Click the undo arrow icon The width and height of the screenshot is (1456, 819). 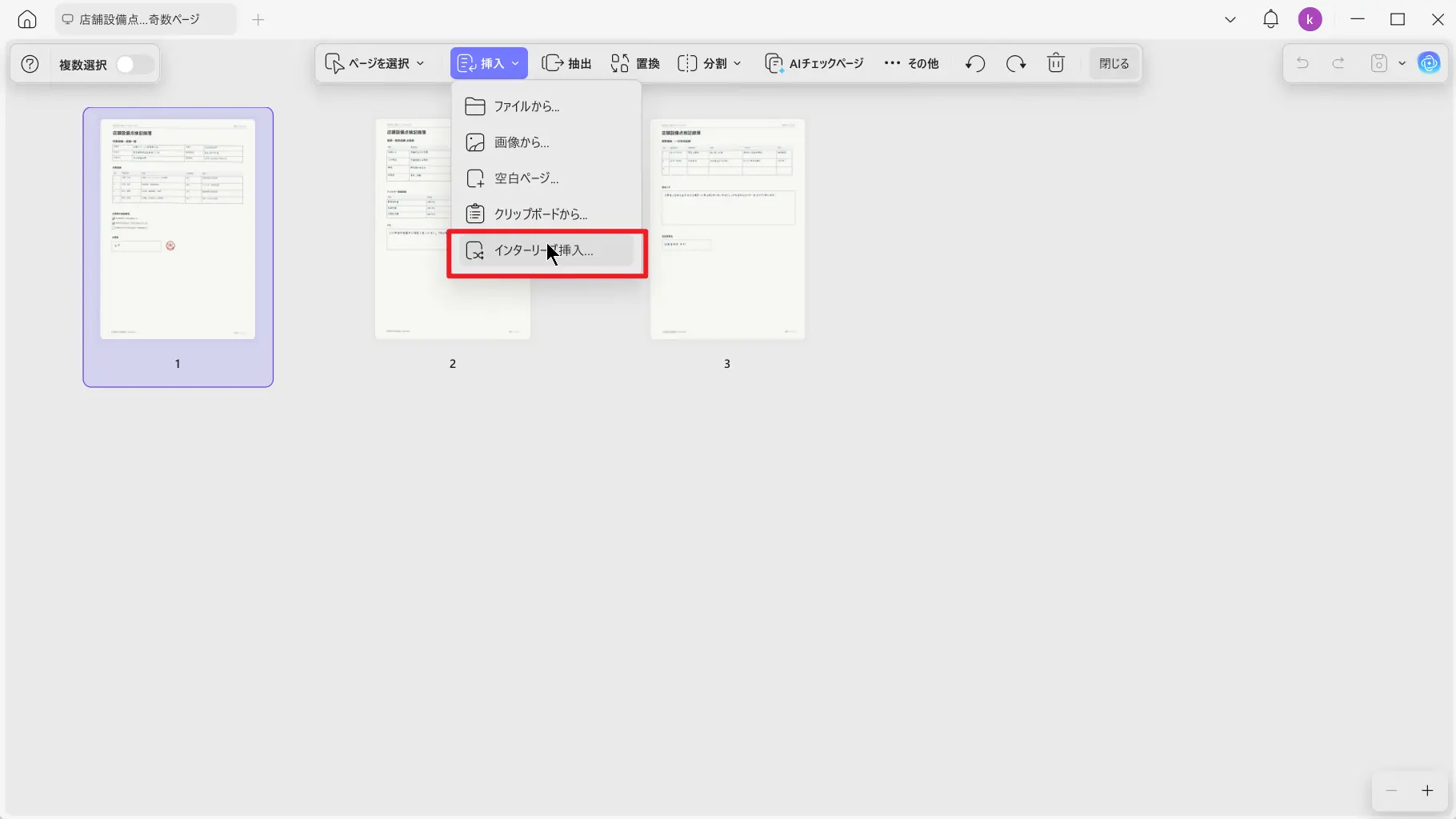[x=1302, y=63]
